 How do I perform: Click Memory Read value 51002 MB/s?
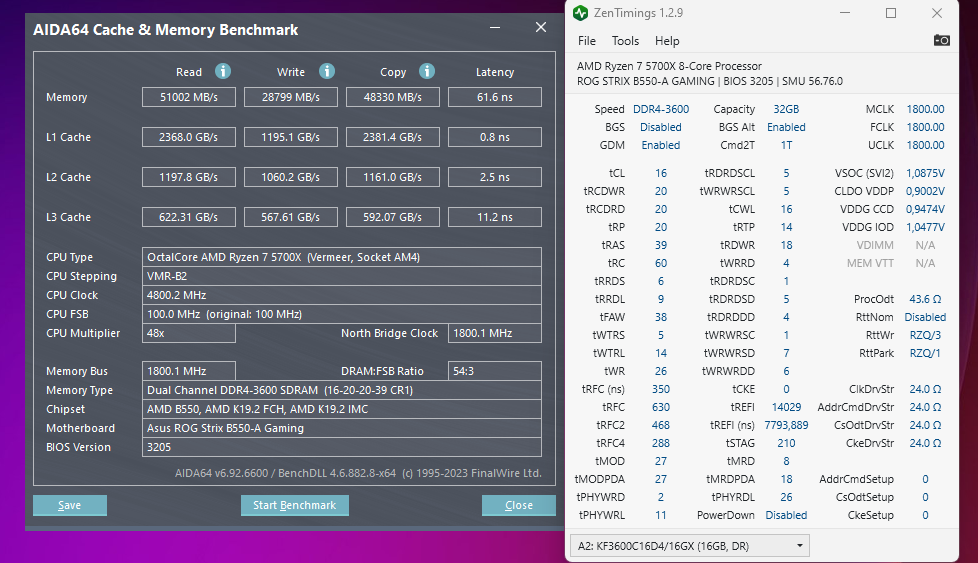[x=189, y=97]
